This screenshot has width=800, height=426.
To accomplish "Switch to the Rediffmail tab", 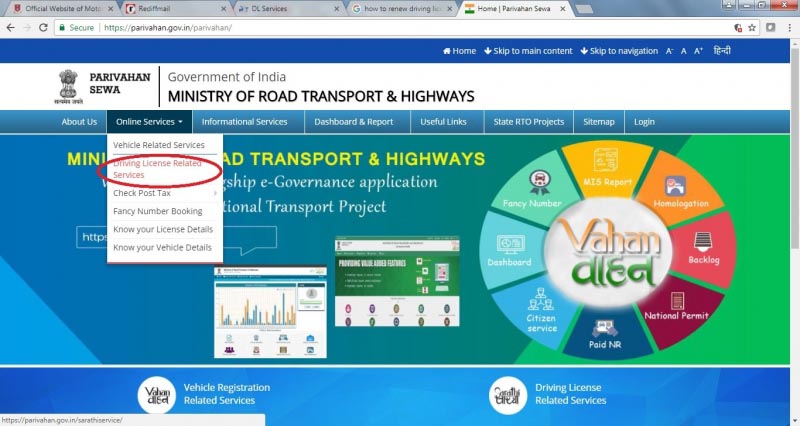I will (x=171, y=9).
